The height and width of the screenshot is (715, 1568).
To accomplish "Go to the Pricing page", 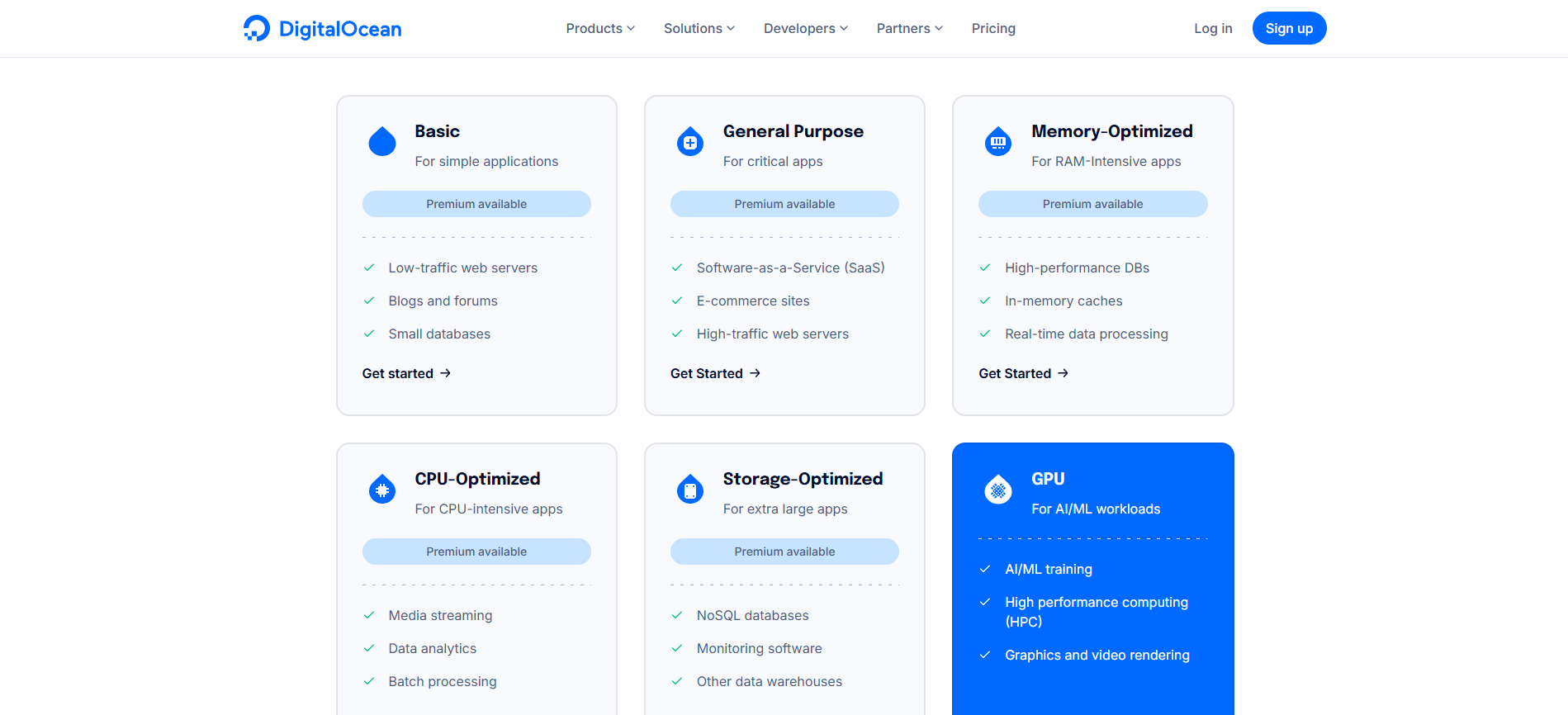I will [x=993, y=28].
